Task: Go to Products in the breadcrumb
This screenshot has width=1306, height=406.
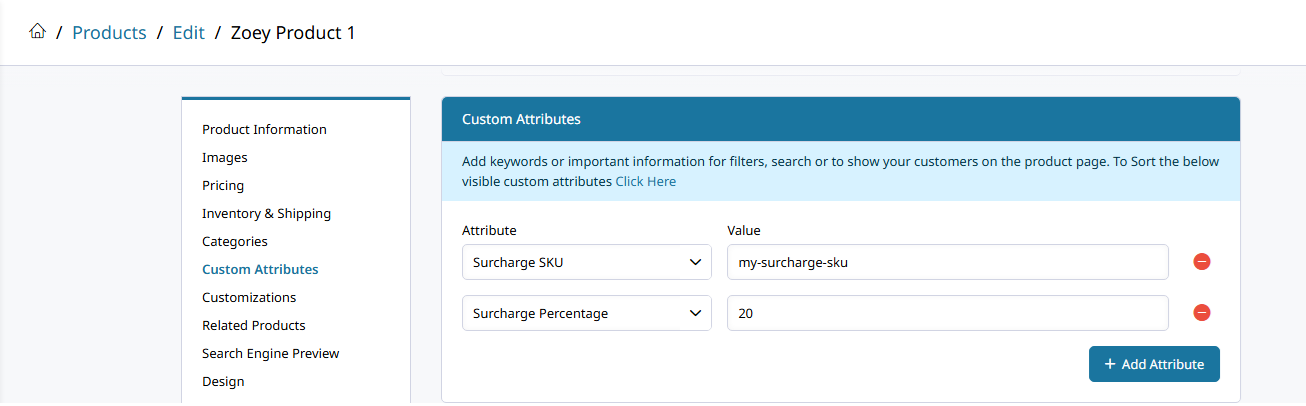Action: (109, 33)
